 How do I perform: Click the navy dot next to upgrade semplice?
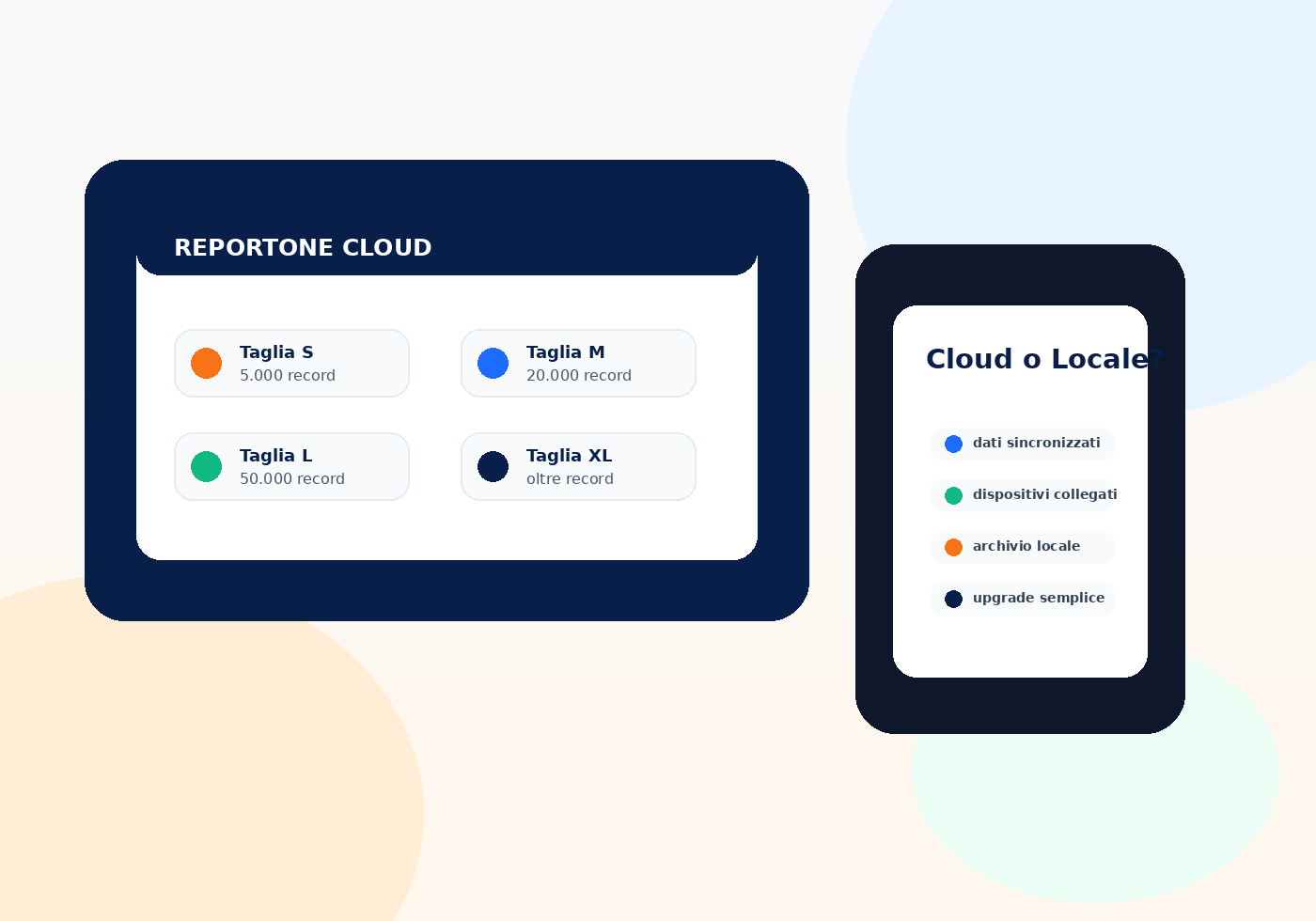click(x=953, y=599)
